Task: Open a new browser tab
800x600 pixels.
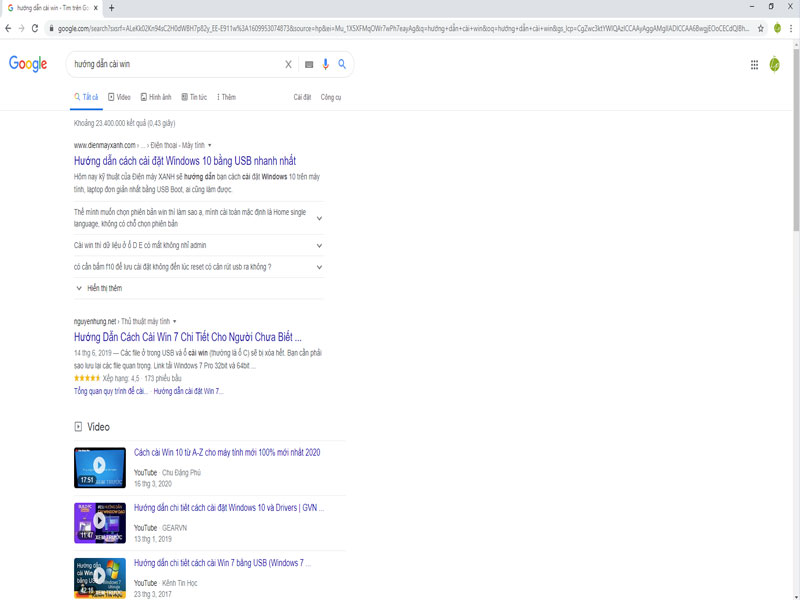Action: (x=112, y=8)
